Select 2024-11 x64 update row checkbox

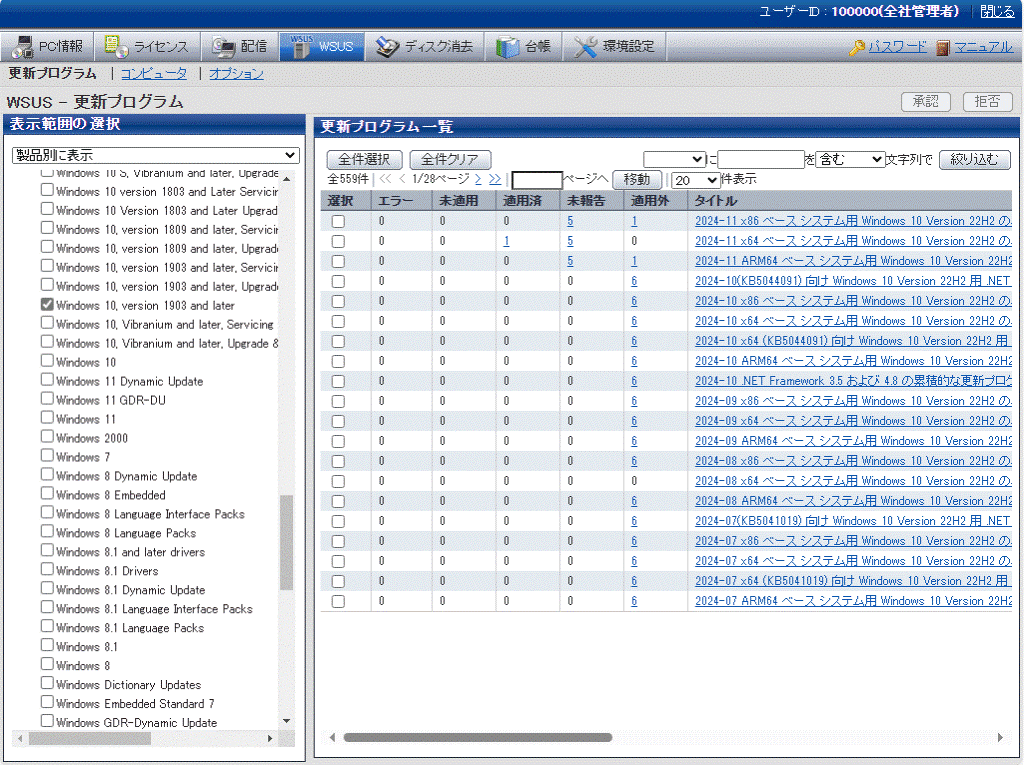pyautogui.click(x=338, y=242)
